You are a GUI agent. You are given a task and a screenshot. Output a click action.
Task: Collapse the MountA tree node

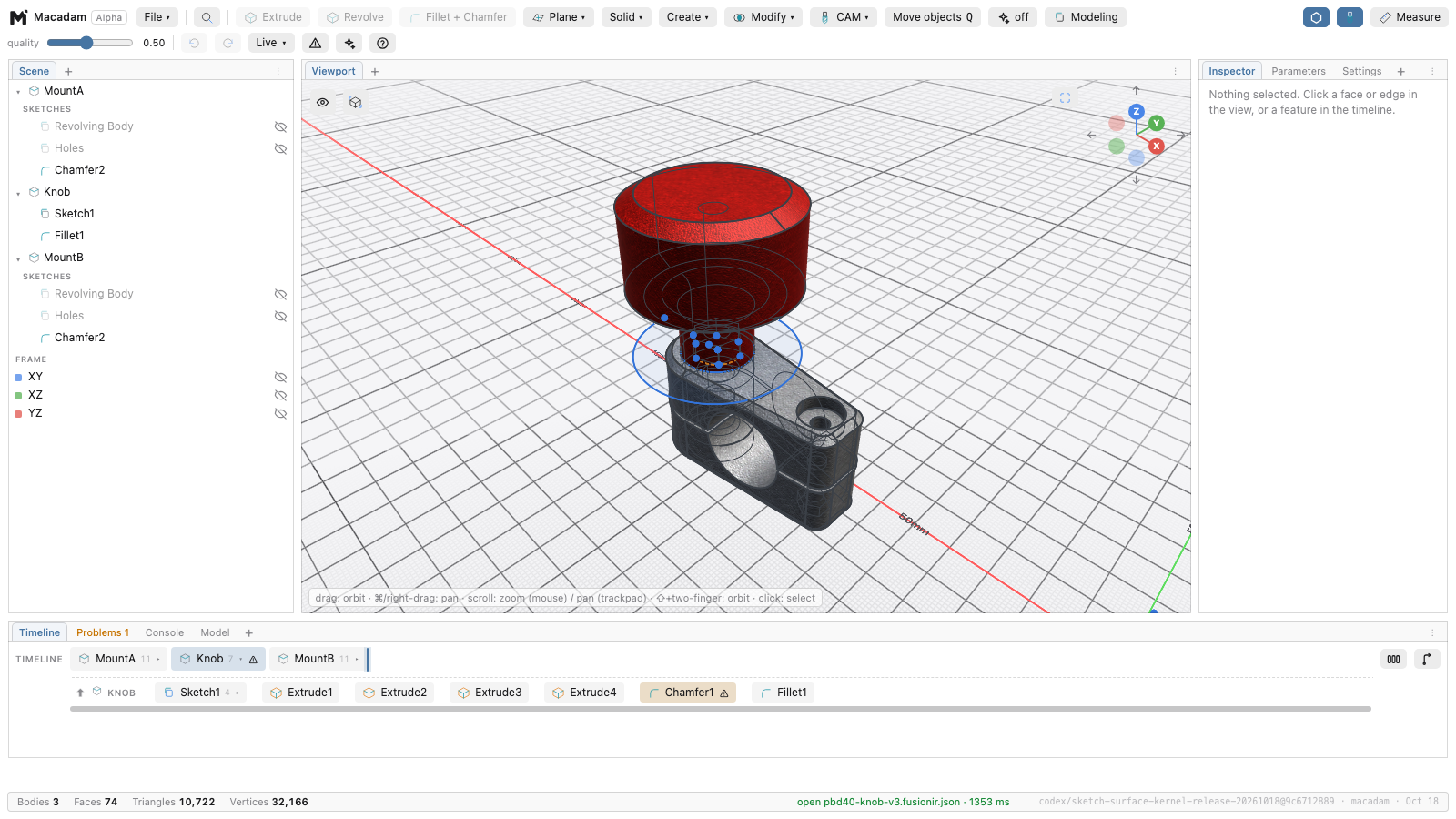click(x=18, y=92)
